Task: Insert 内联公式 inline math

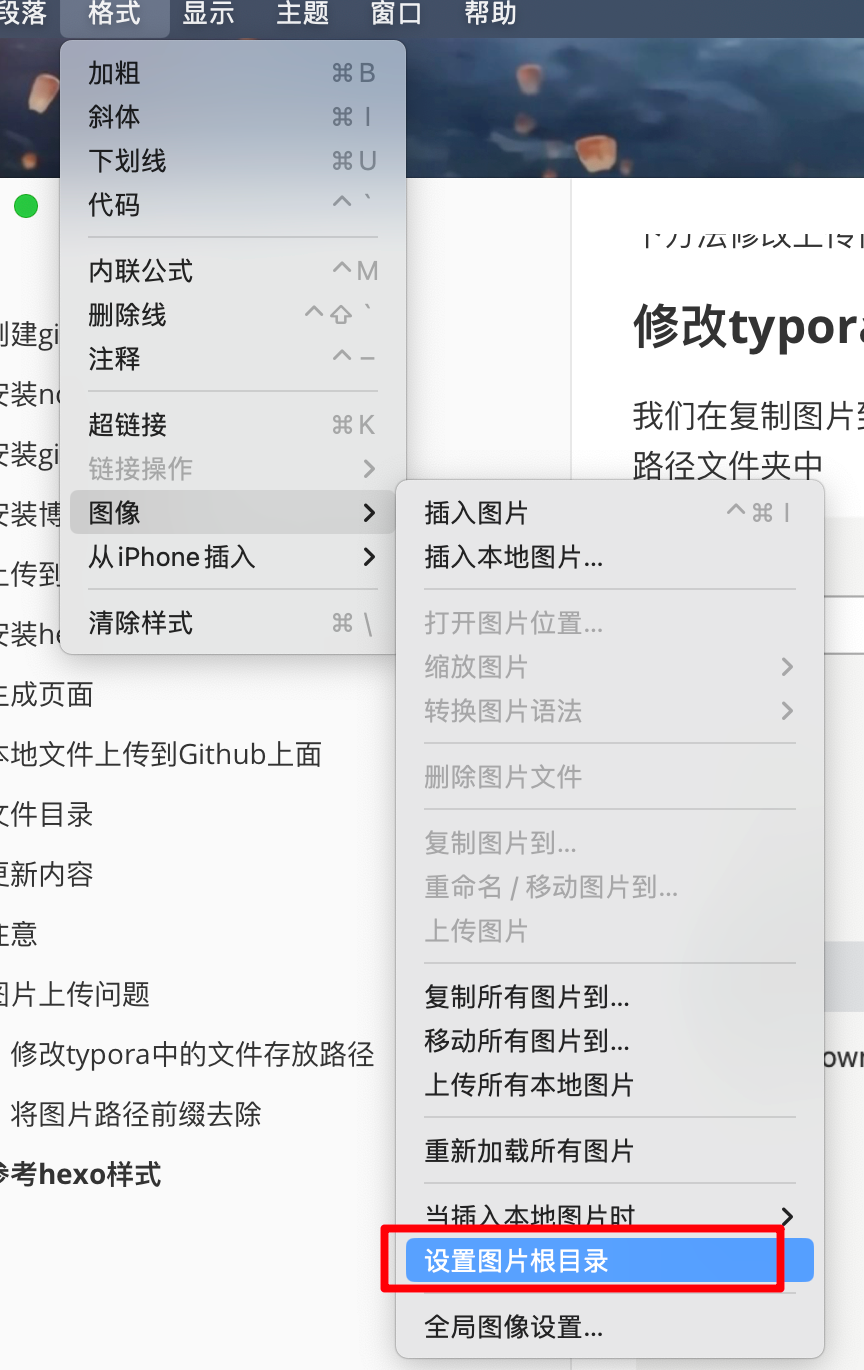Action: coord(140,271)
